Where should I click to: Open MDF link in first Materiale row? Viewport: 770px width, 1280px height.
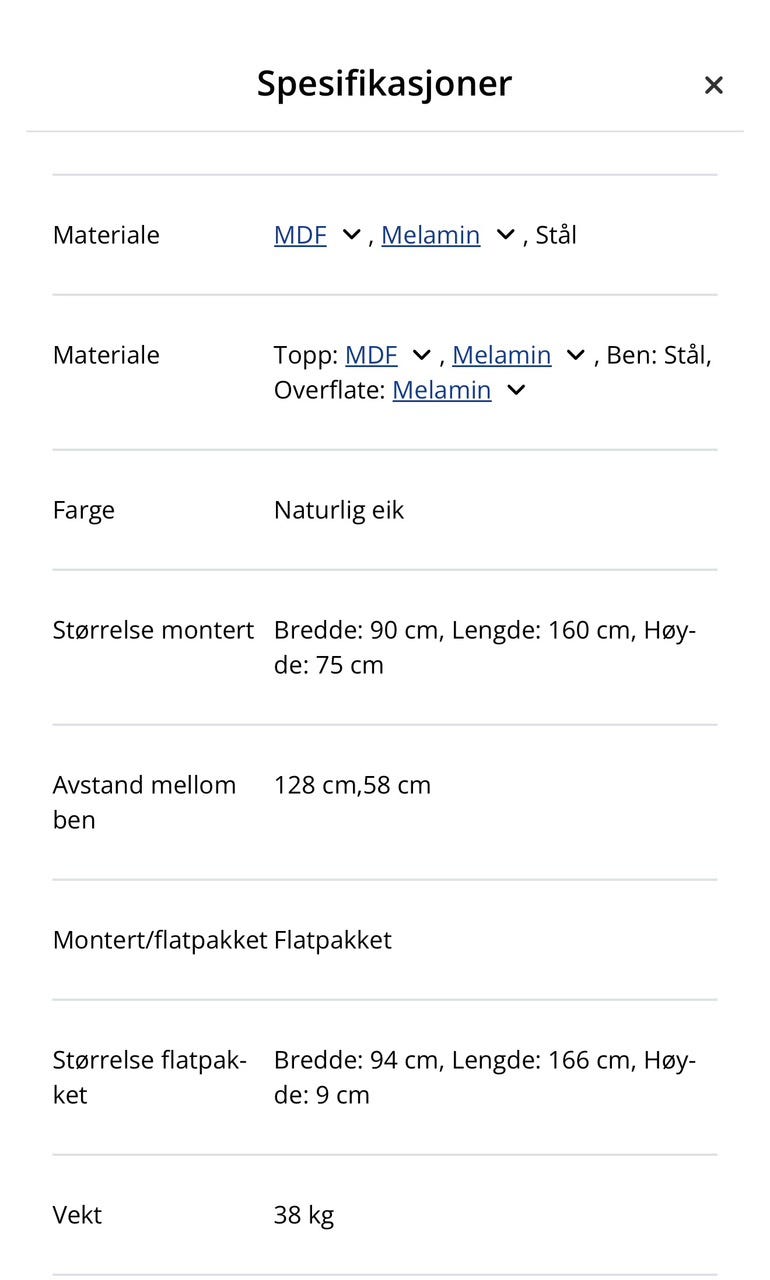click(300, 235)
